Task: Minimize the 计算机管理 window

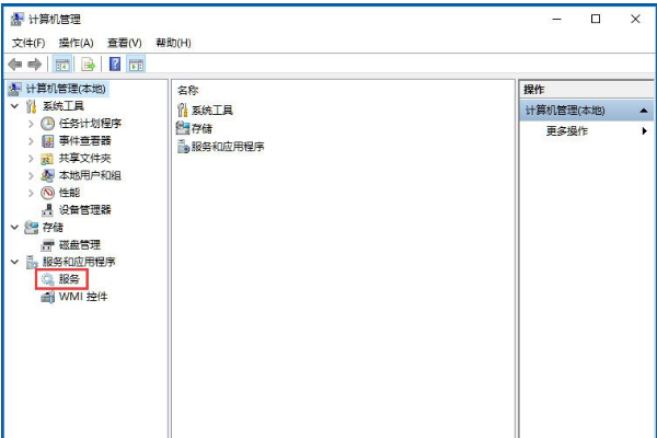Action: tap(556, 19)
